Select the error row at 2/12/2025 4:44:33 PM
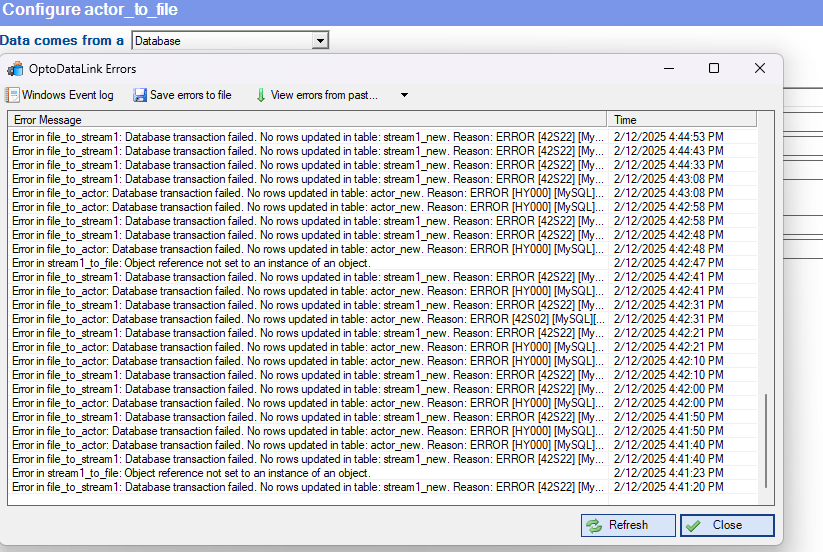The width and height of the screenshot is (823, 552). (383, 165)
